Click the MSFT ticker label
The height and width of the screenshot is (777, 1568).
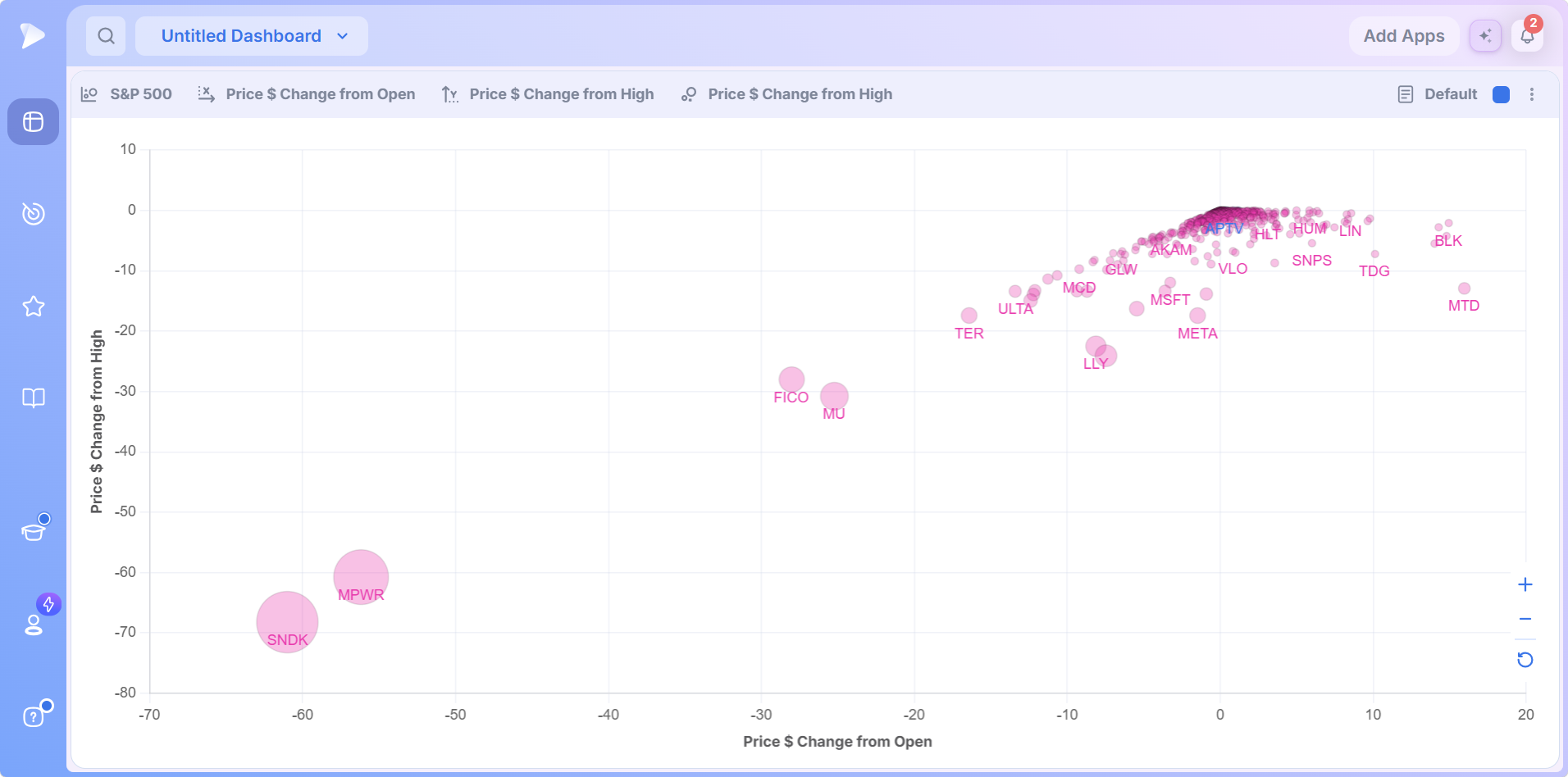pyautogui.click(x=1170, y=300)
